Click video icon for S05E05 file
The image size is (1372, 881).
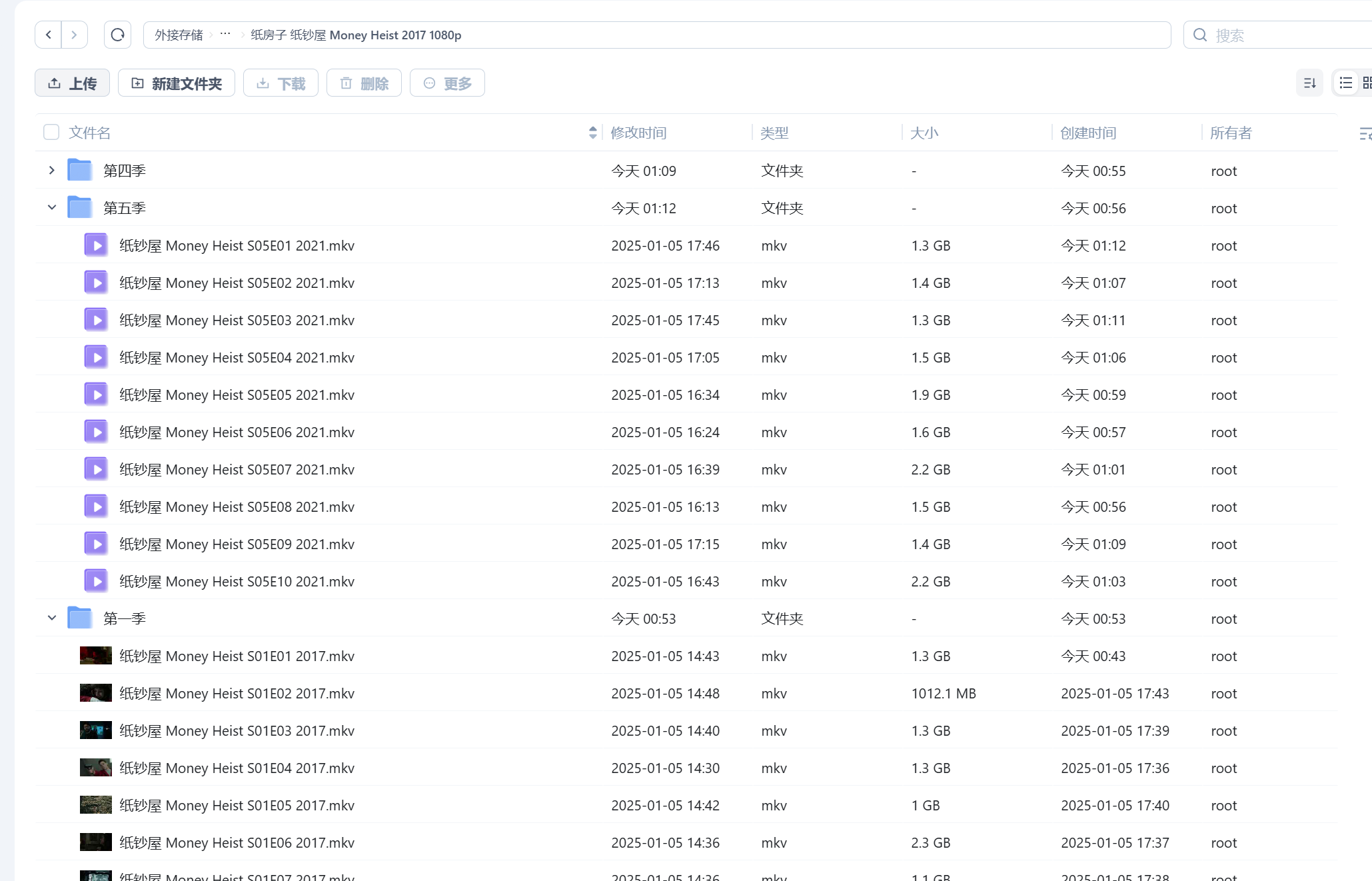pyautogui.click(x=96, y=395)
